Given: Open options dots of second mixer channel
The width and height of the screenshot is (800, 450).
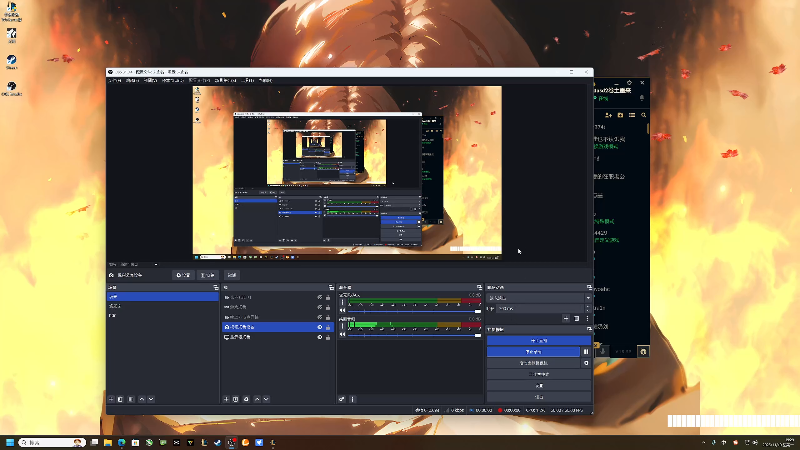Looking at the screenshot, I should click(343, 327).
